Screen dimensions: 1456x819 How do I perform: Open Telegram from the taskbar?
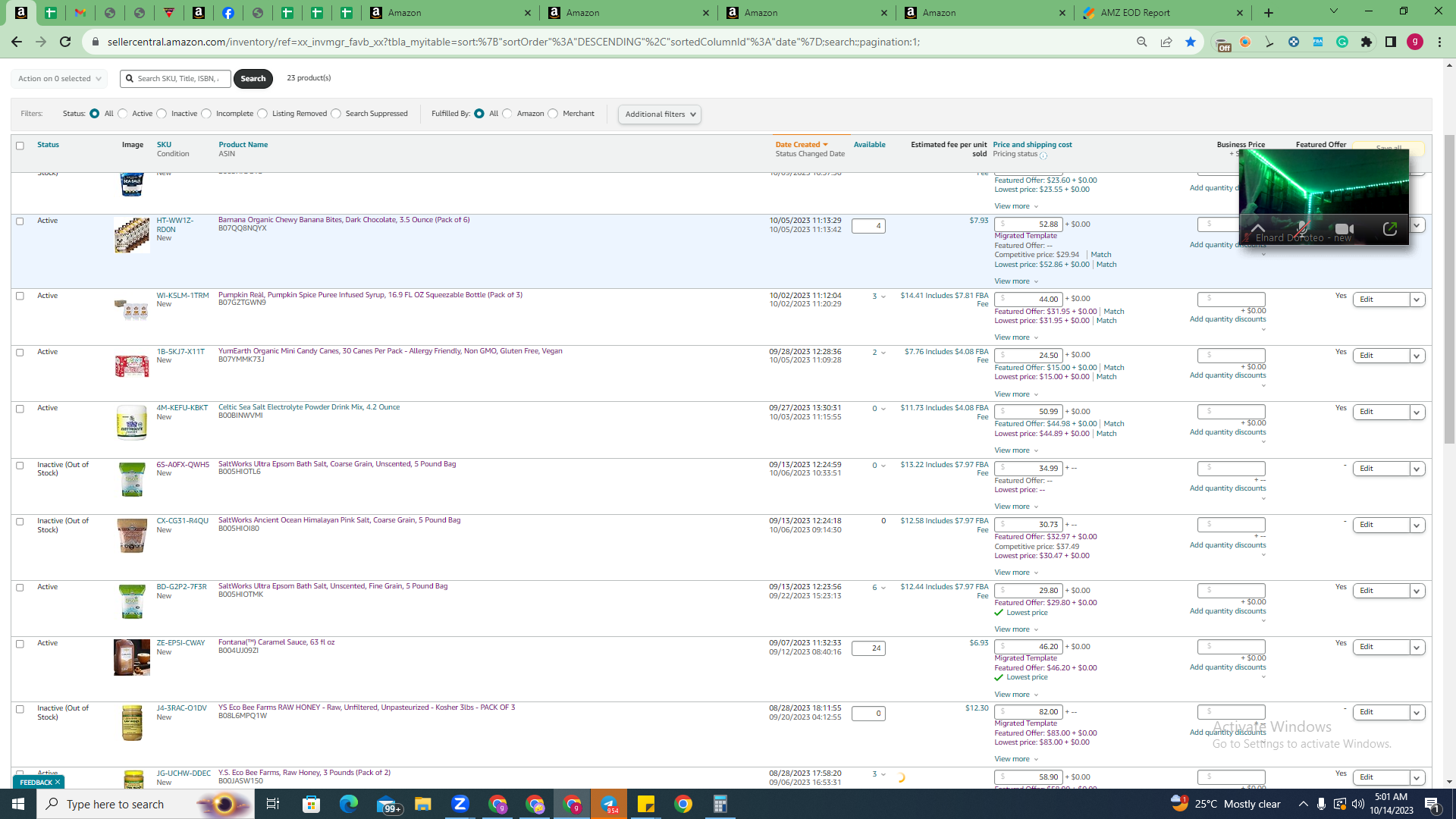(x=609, y=804)
